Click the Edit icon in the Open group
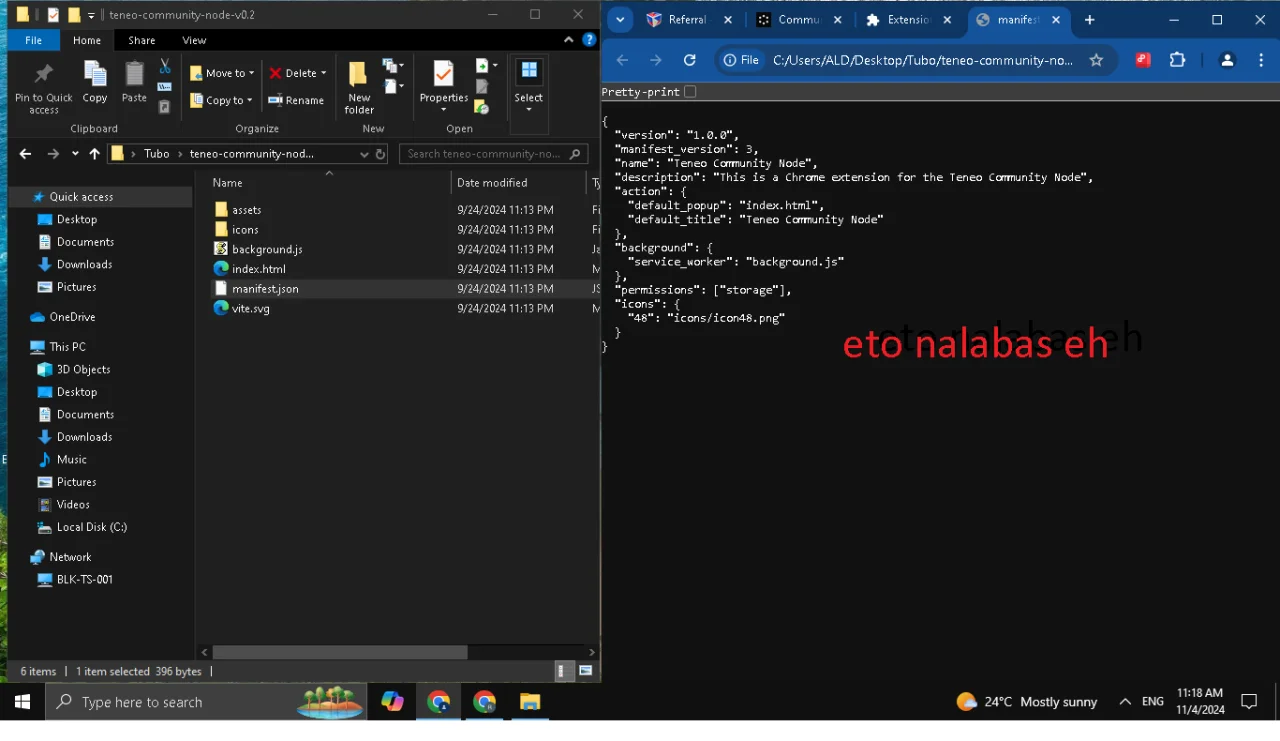Image resolution: width=1280 pixels, height=741 pixels. click(482, 87)
